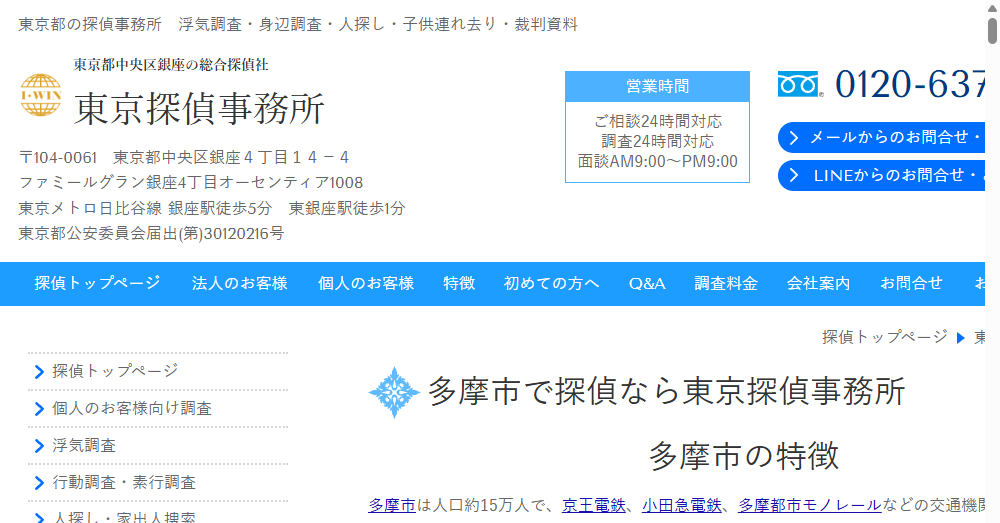This screenshot has width=1000, height=523.
Task: Follow the 多摩都市モノレール hyperlink
Action: pyautogui.click(x=809, y=505)
